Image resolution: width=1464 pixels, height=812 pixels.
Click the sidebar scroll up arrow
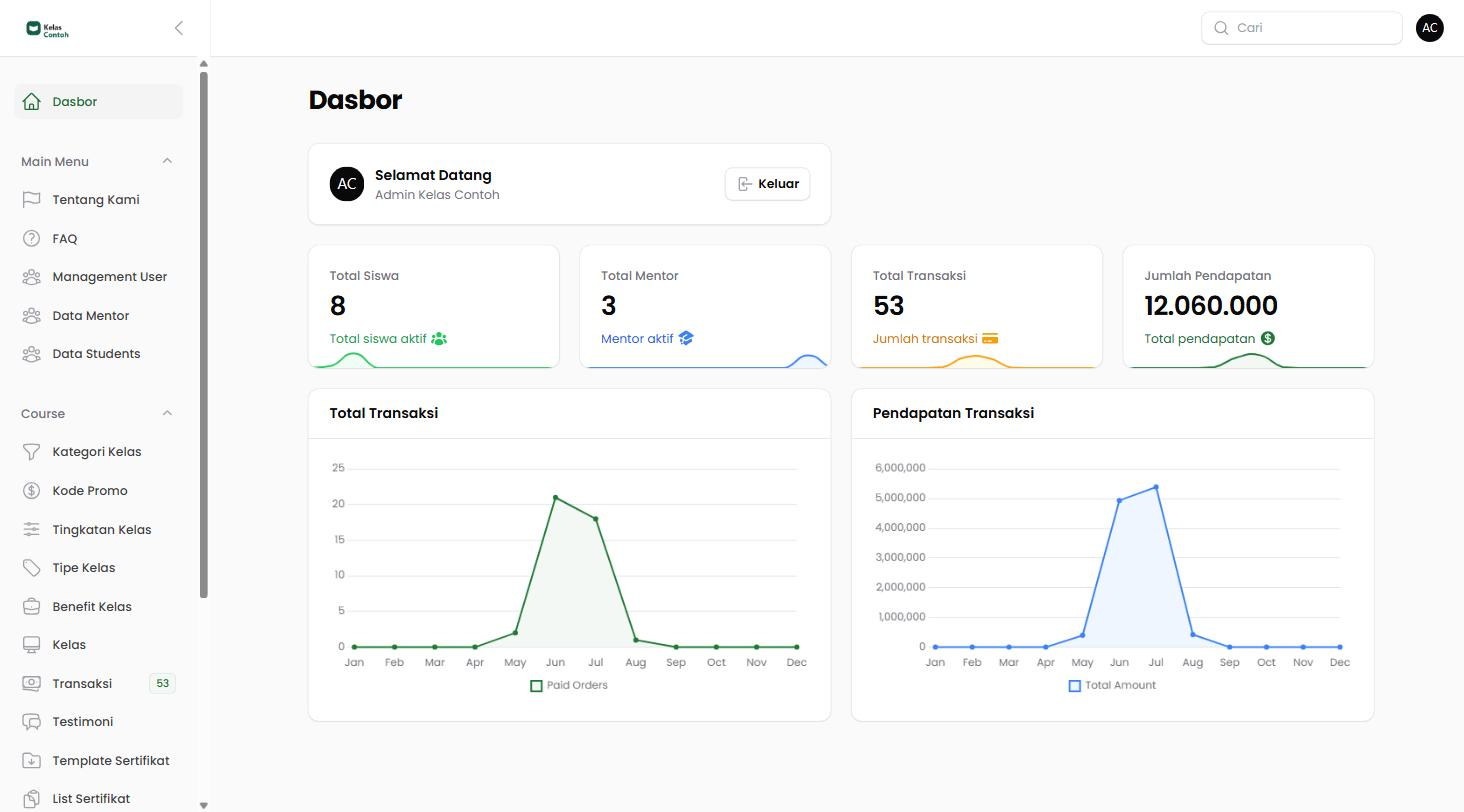pos(204,64)
